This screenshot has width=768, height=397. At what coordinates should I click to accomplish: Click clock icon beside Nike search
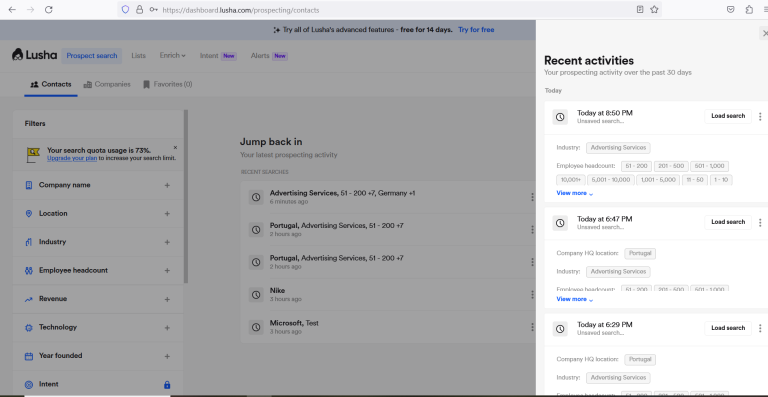256,295
